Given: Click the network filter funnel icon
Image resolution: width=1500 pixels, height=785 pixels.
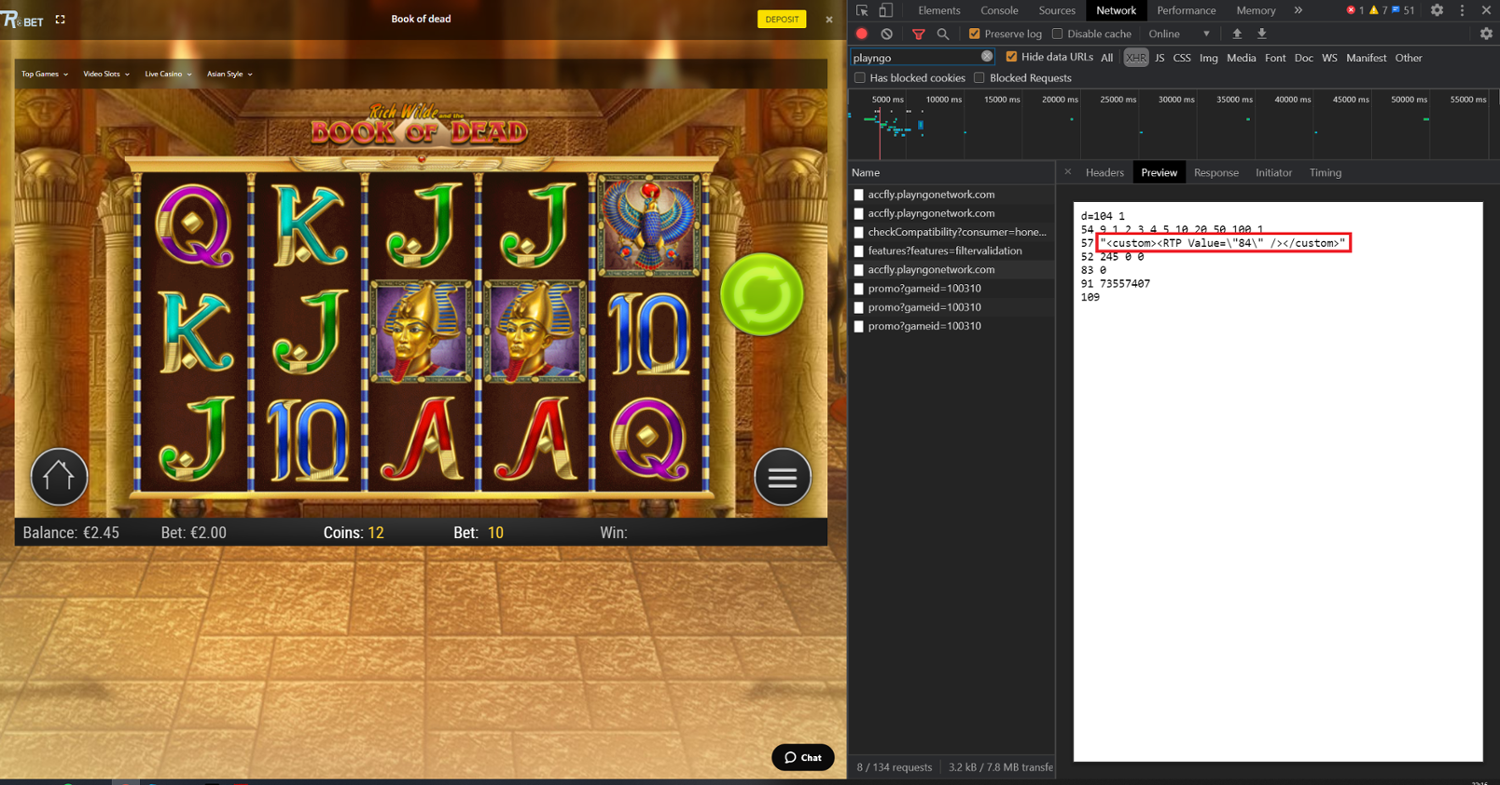Looking at the screenshot, I should point(917,34).
